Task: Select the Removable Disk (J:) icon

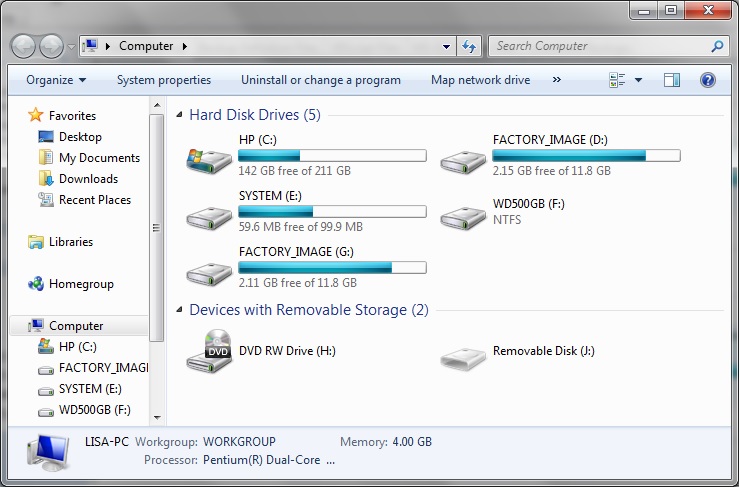Action: 463,359
